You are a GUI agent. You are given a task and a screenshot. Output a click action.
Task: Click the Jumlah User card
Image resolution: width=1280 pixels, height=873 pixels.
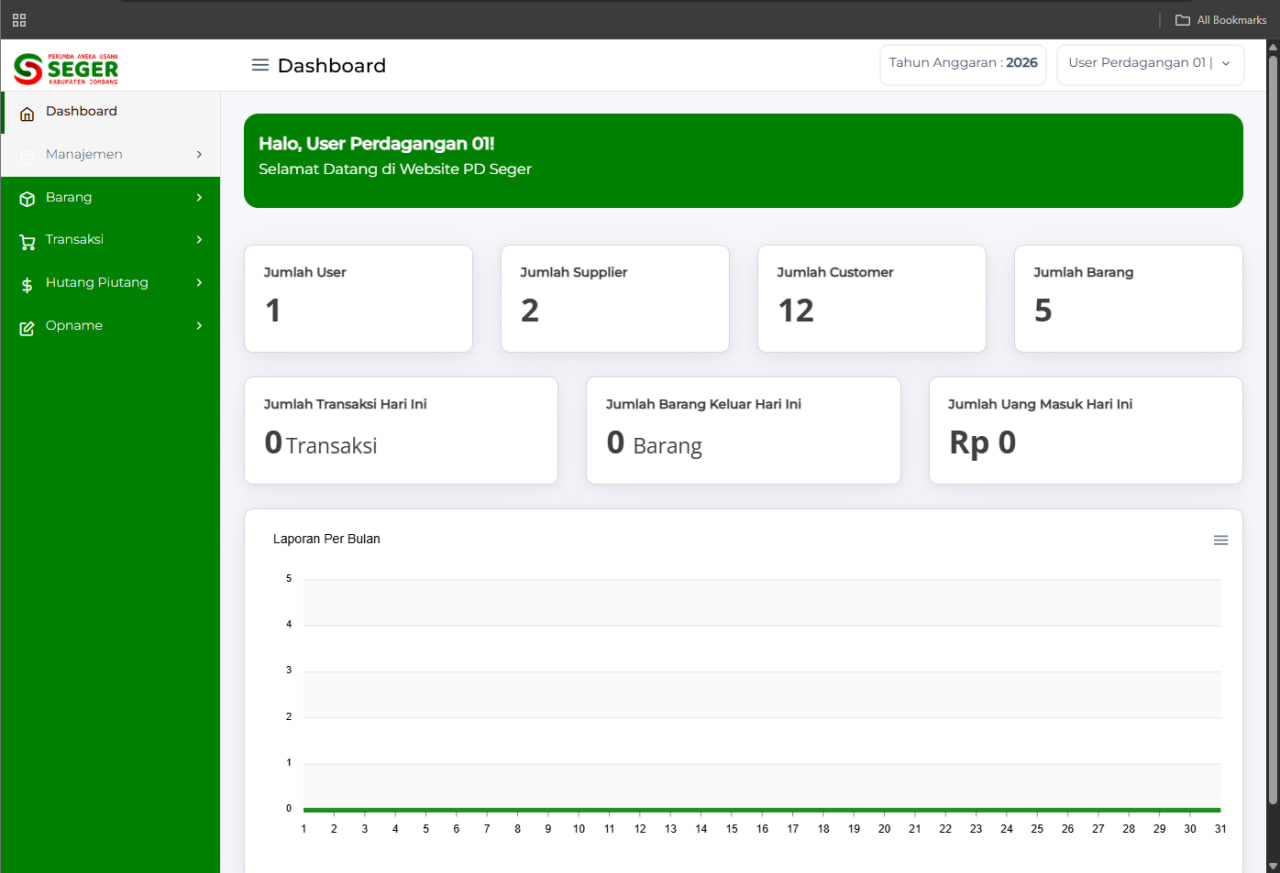coord(358,299)
